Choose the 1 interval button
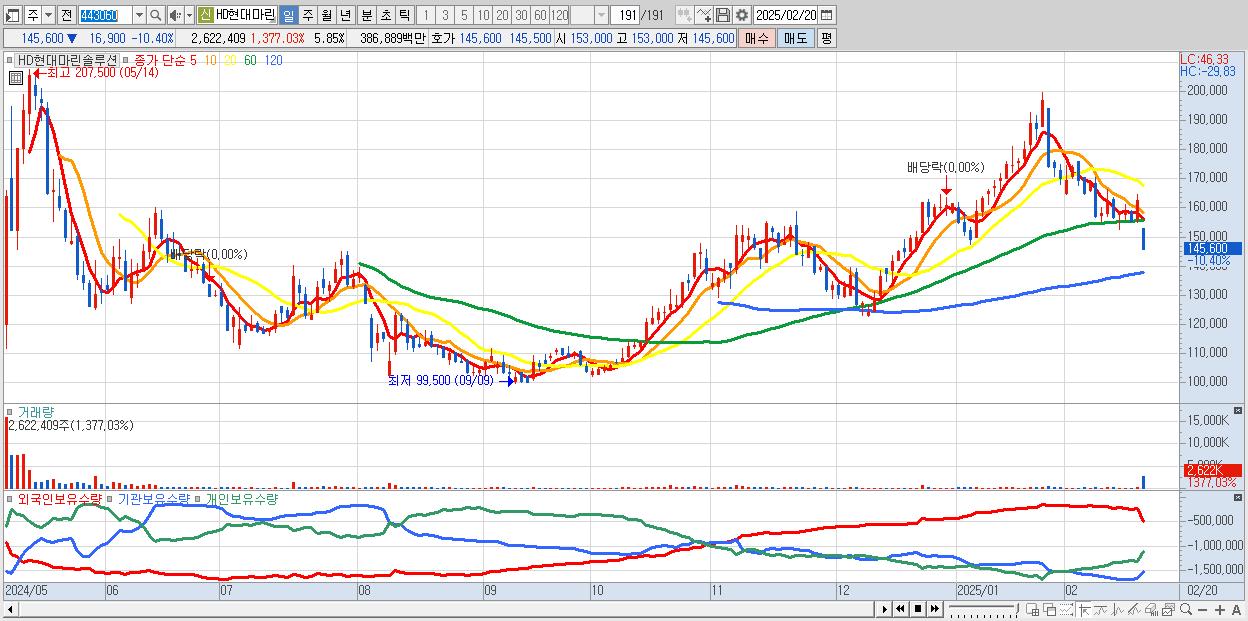Viewport: 1248px width, 621px height. tap(426, 15)
